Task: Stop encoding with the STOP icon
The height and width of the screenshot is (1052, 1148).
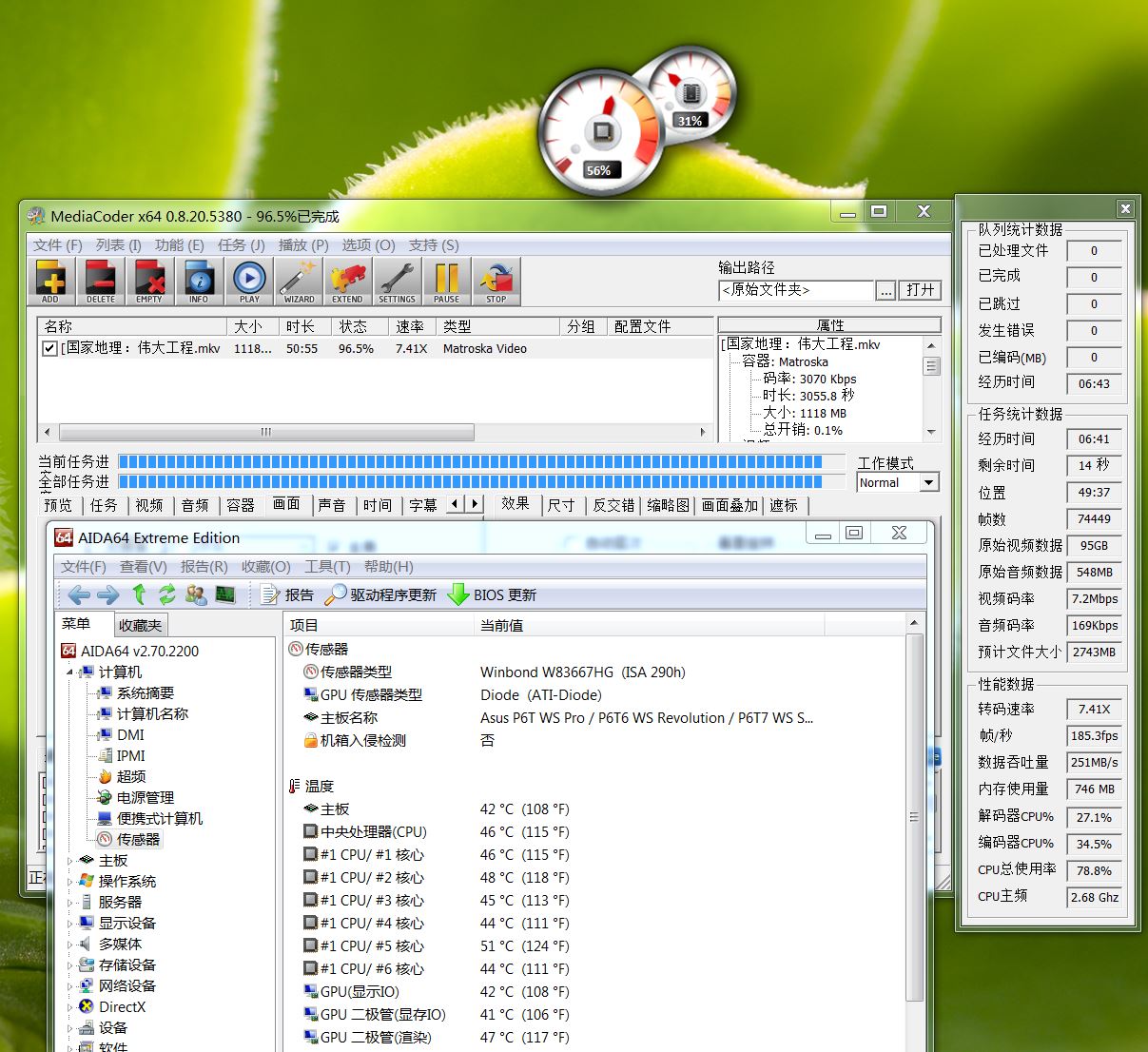Action: (496, 282)
